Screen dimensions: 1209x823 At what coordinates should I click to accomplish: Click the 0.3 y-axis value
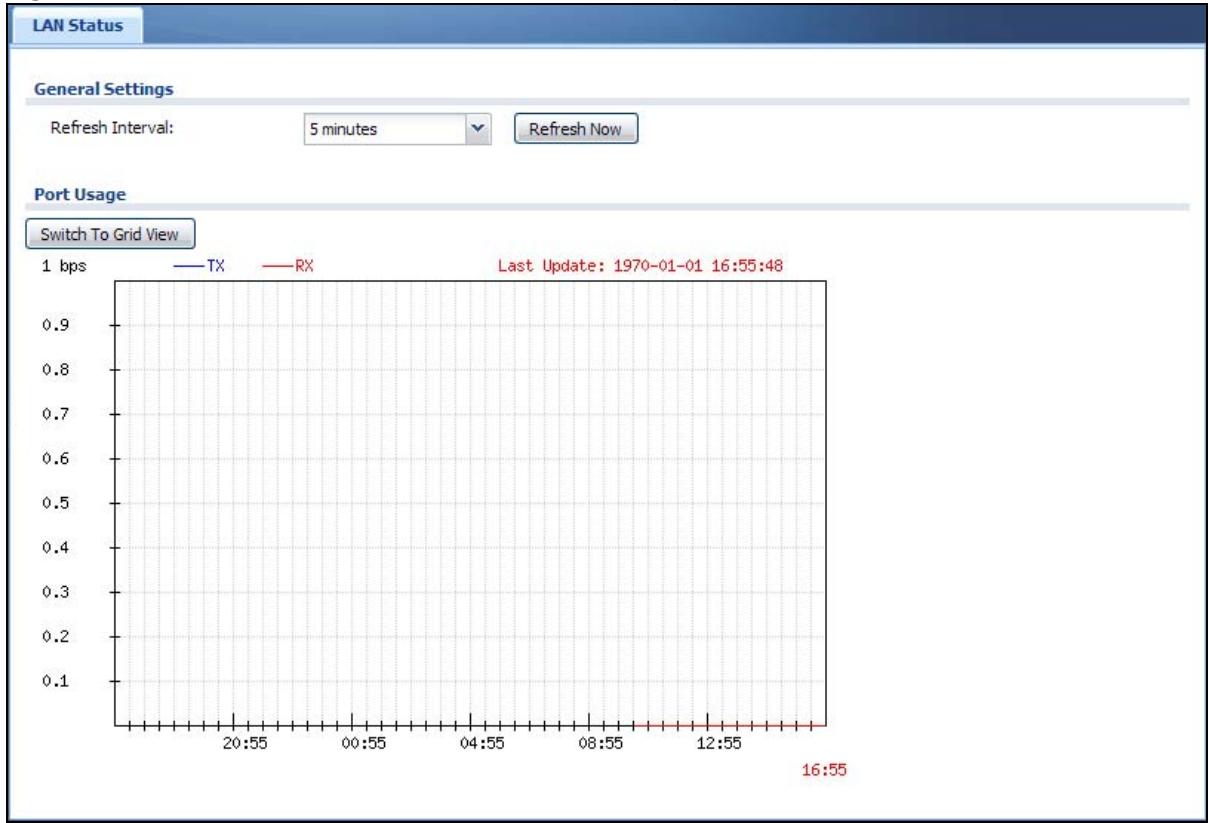[x=54, y=593]
